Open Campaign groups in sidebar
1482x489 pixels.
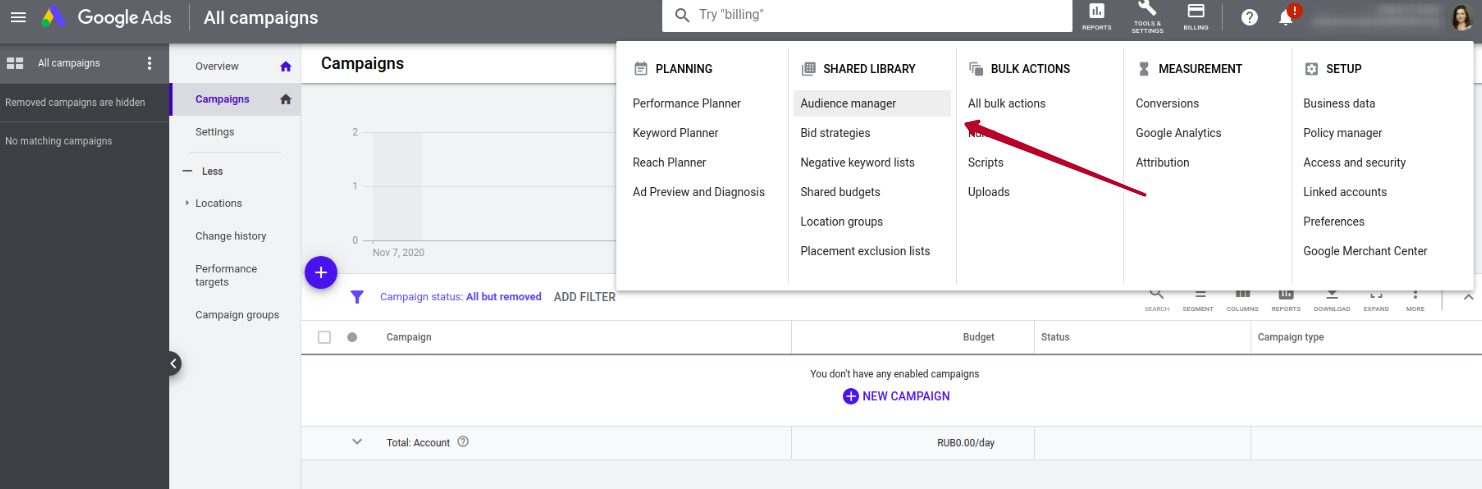(x=237, y=315)
